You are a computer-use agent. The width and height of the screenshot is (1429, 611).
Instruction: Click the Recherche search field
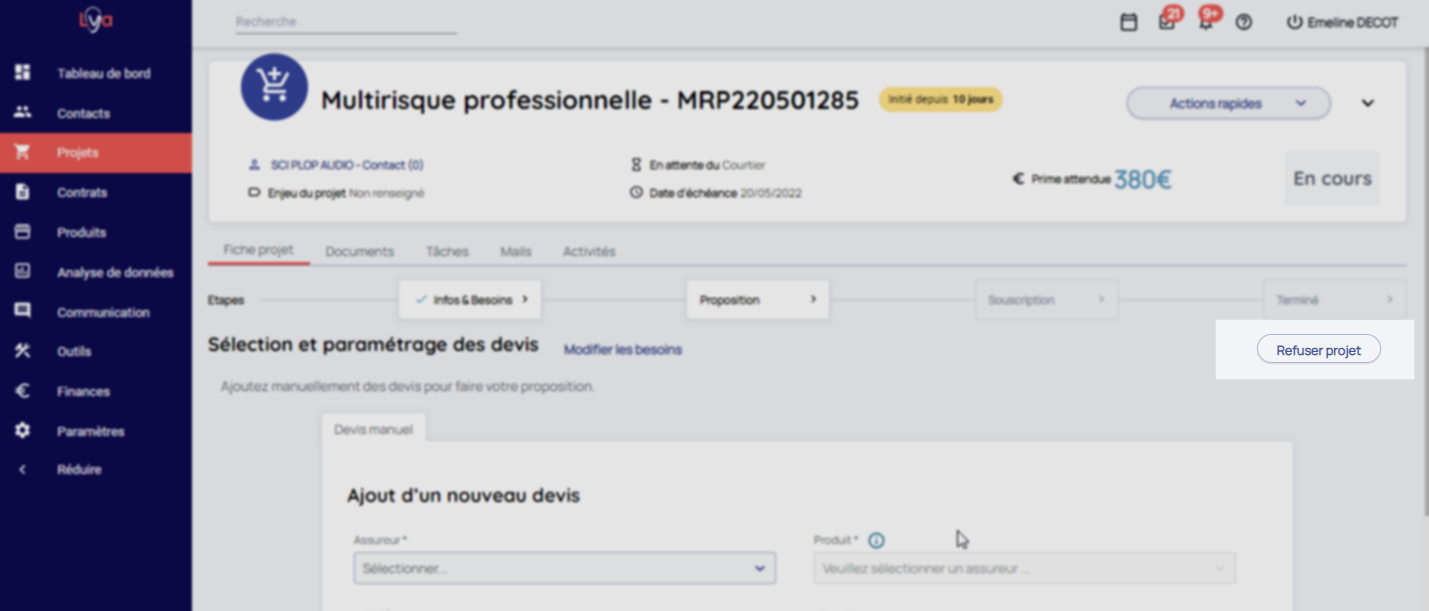[x=345, y=22]
